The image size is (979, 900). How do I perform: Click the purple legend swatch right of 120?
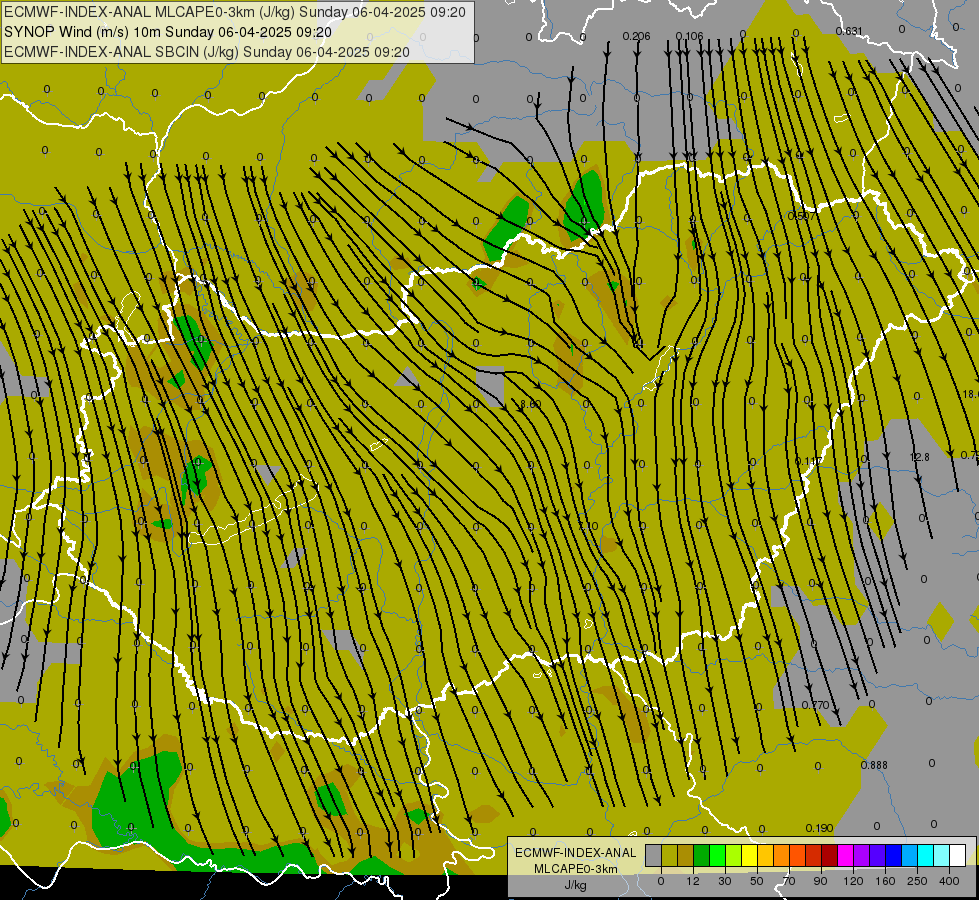[862, 856]
